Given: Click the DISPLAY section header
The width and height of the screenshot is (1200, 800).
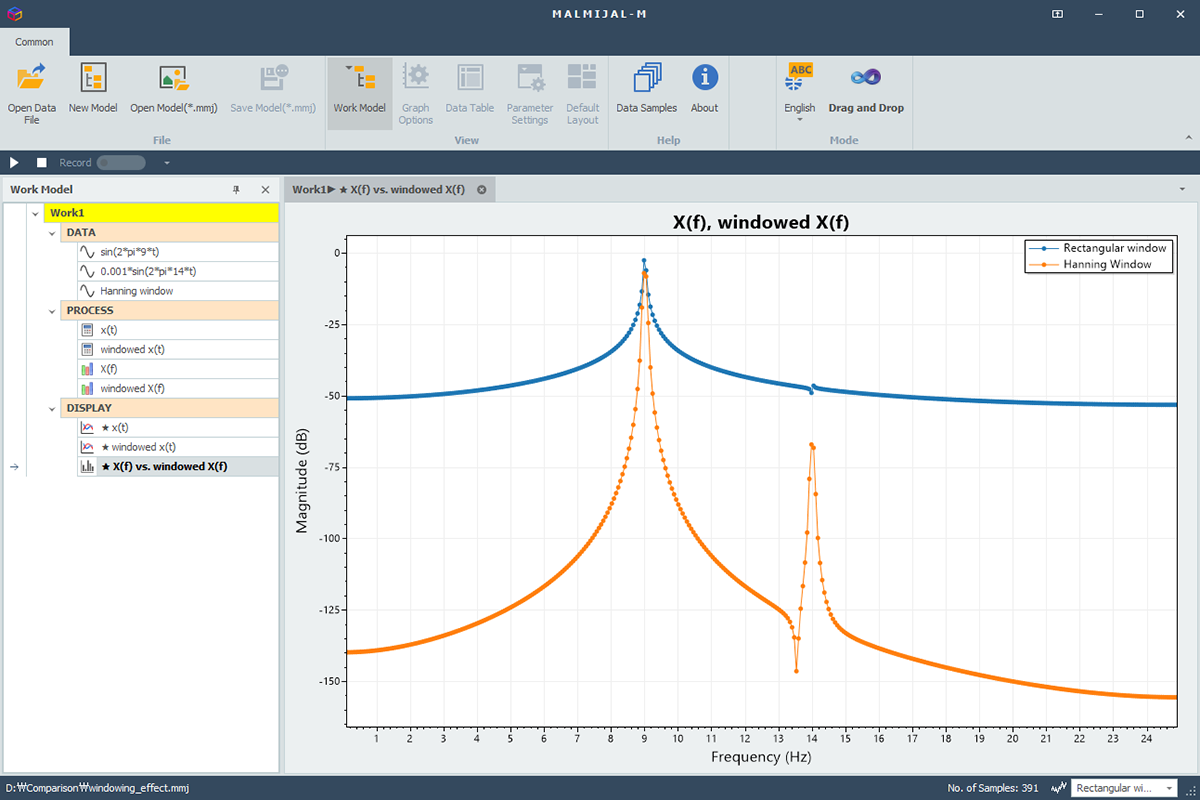Looking at the screenshot, I should click(x=169, y=408).
